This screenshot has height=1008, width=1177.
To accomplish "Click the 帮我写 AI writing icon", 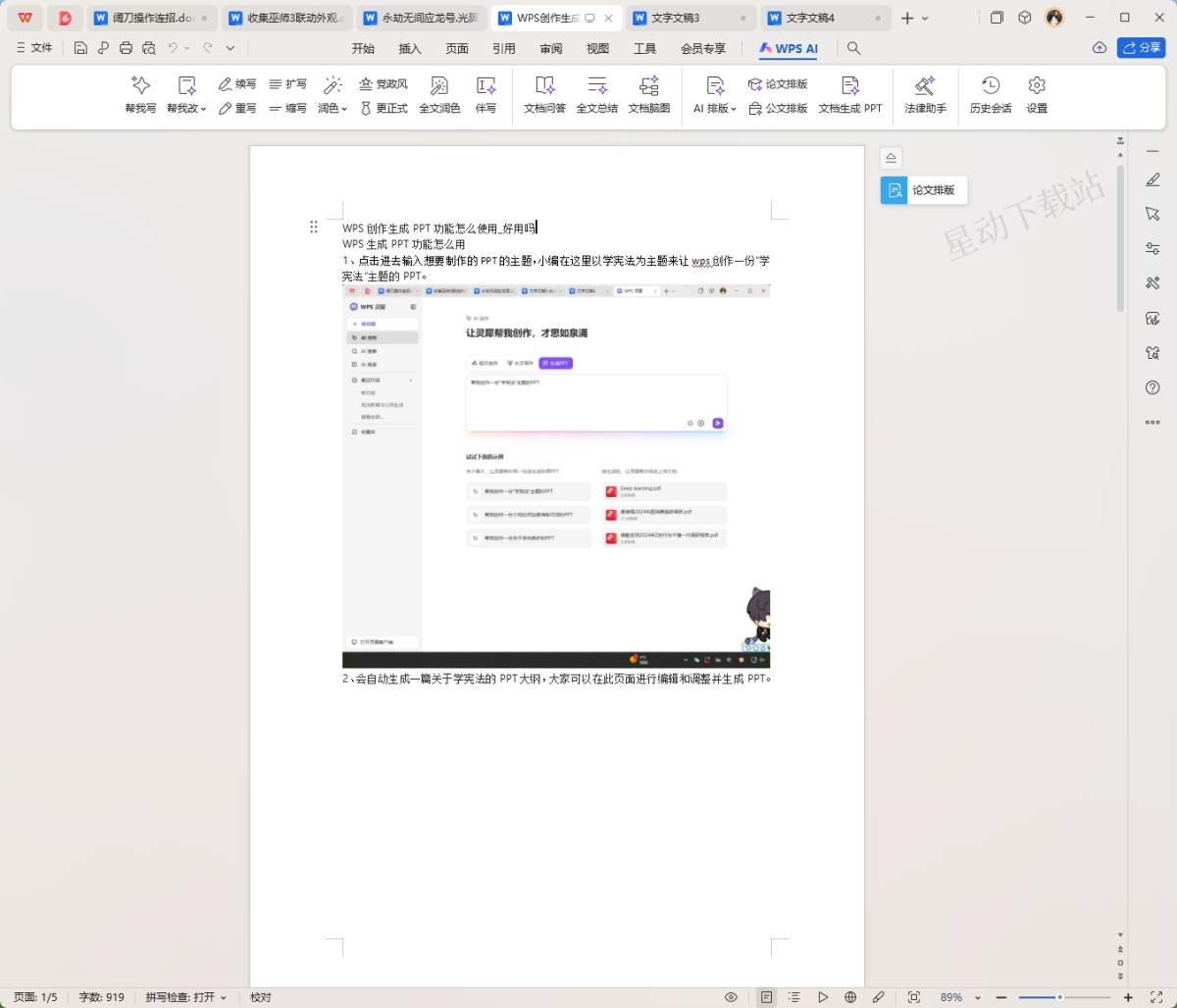I will pos(140,95).
